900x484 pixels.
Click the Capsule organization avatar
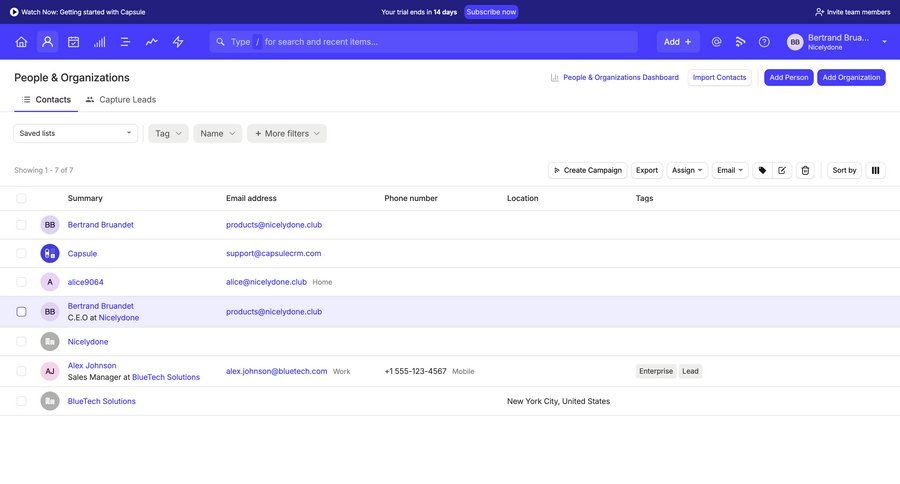tap(50, 253)
